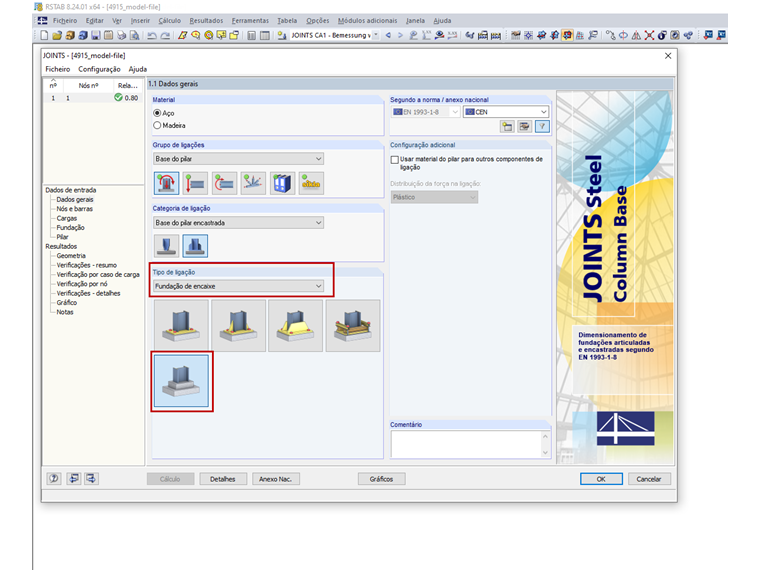Choose the SIKLA connection group icon

click(x=311, y=183)
